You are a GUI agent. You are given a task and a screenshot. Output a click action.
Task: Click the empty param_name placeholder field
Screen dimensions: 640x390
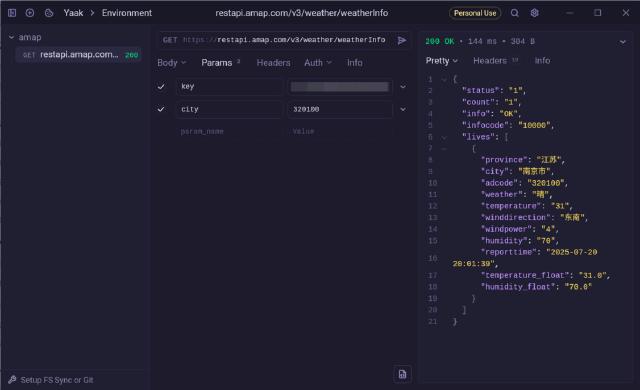pyautogui.click(x=229, y=131)
